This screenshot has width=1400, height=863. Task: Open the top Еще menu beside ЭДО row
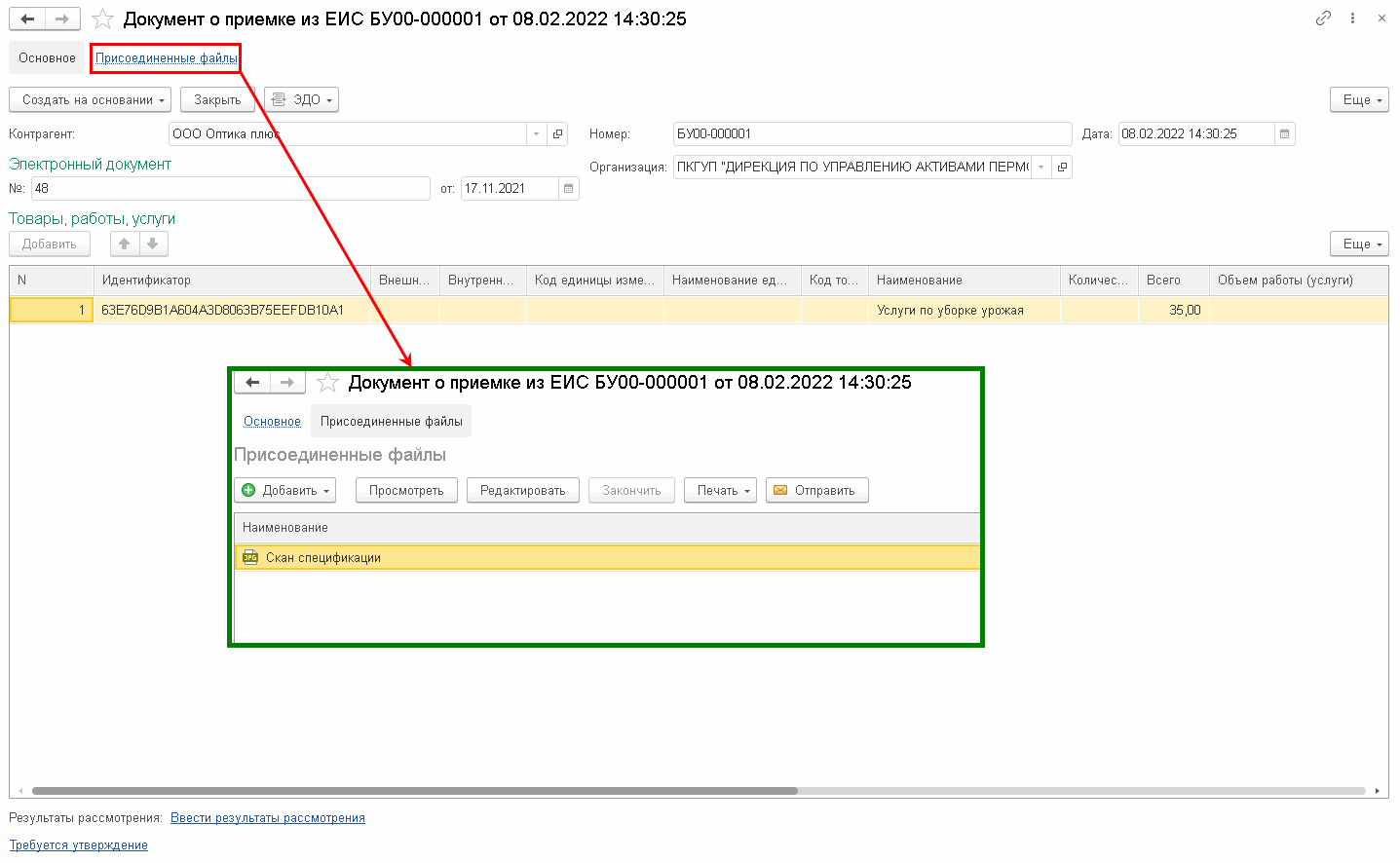pyautogui.click(x=1359, y=99)
